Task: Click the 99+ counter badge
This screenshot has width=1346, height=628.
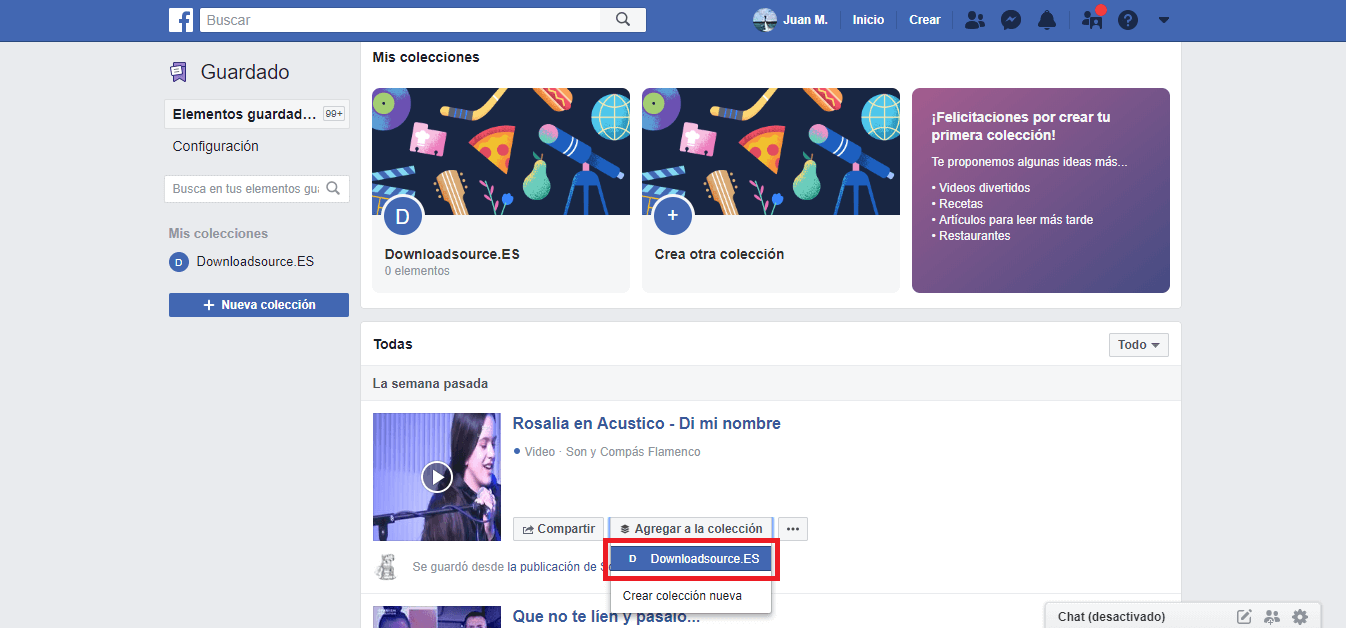Action: [x=334, y=114]
